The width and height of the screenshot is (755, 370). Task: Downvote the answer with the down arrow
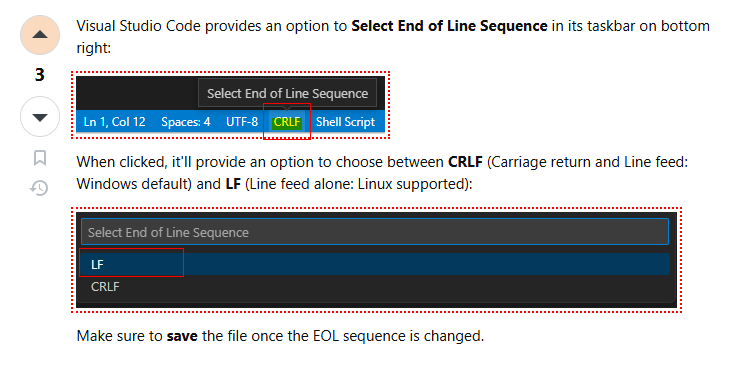(40, 117)
